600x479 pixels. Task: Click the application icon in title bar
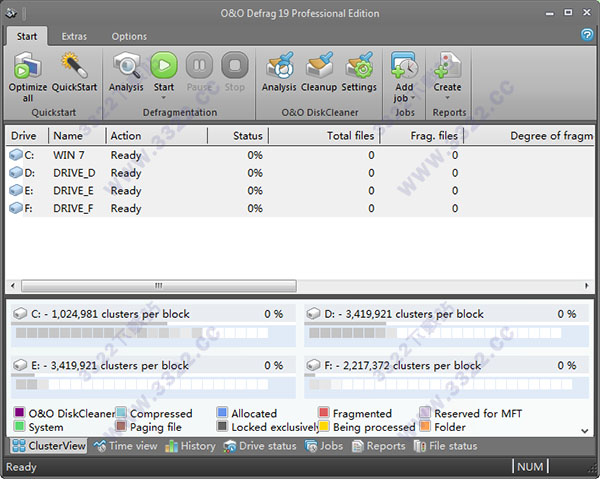(x=11, y=13)
